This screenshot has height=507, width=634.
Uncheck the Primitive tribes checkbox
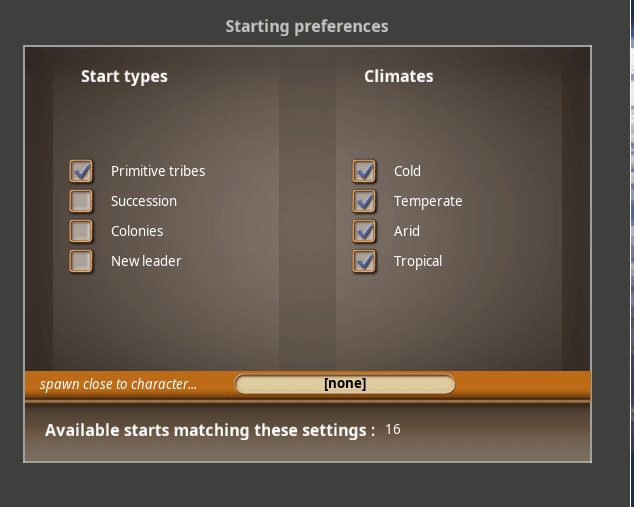point(82,171)
